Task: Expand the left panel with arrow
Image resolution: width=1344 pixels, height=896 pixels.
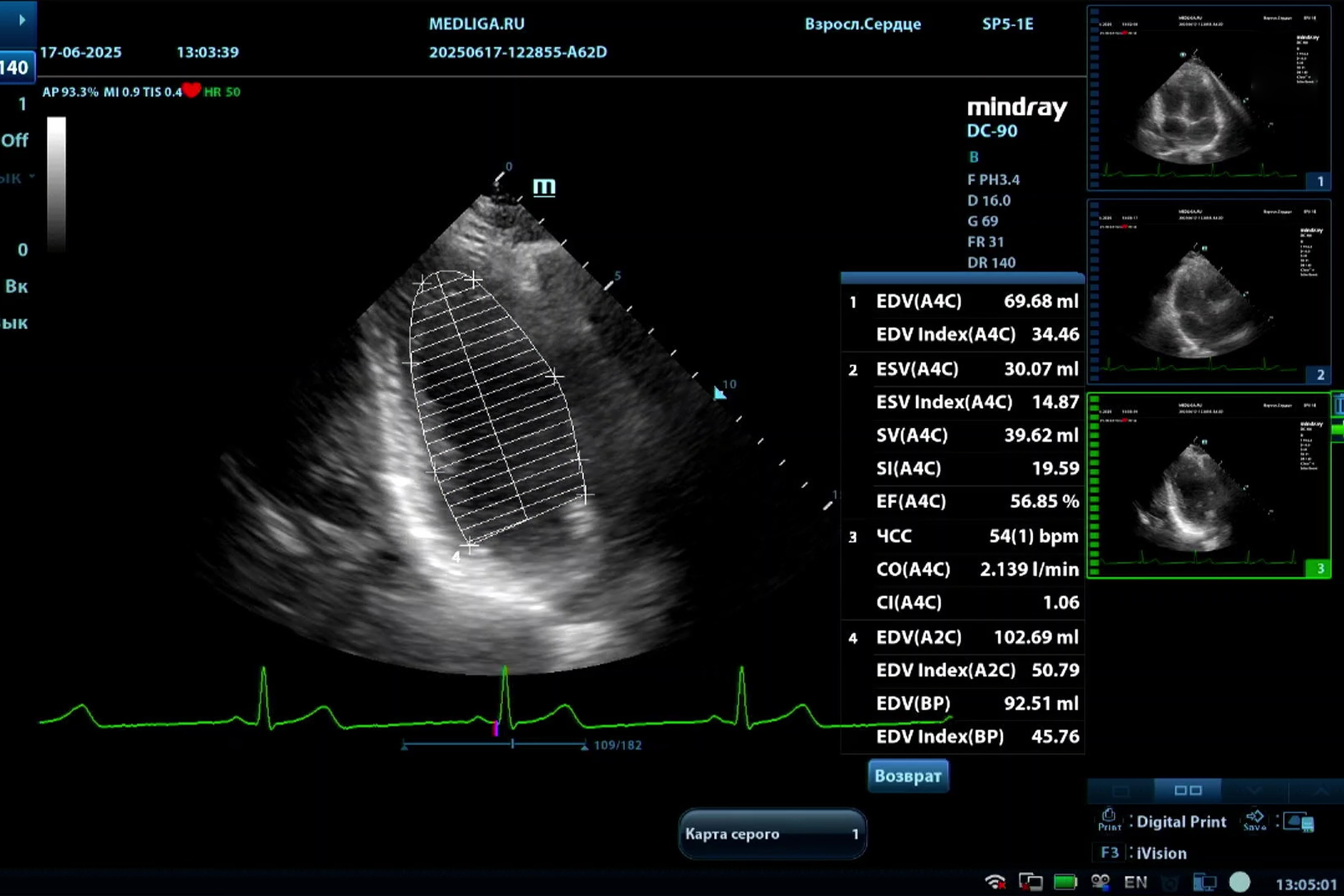Action: click(x=22, y=20)
